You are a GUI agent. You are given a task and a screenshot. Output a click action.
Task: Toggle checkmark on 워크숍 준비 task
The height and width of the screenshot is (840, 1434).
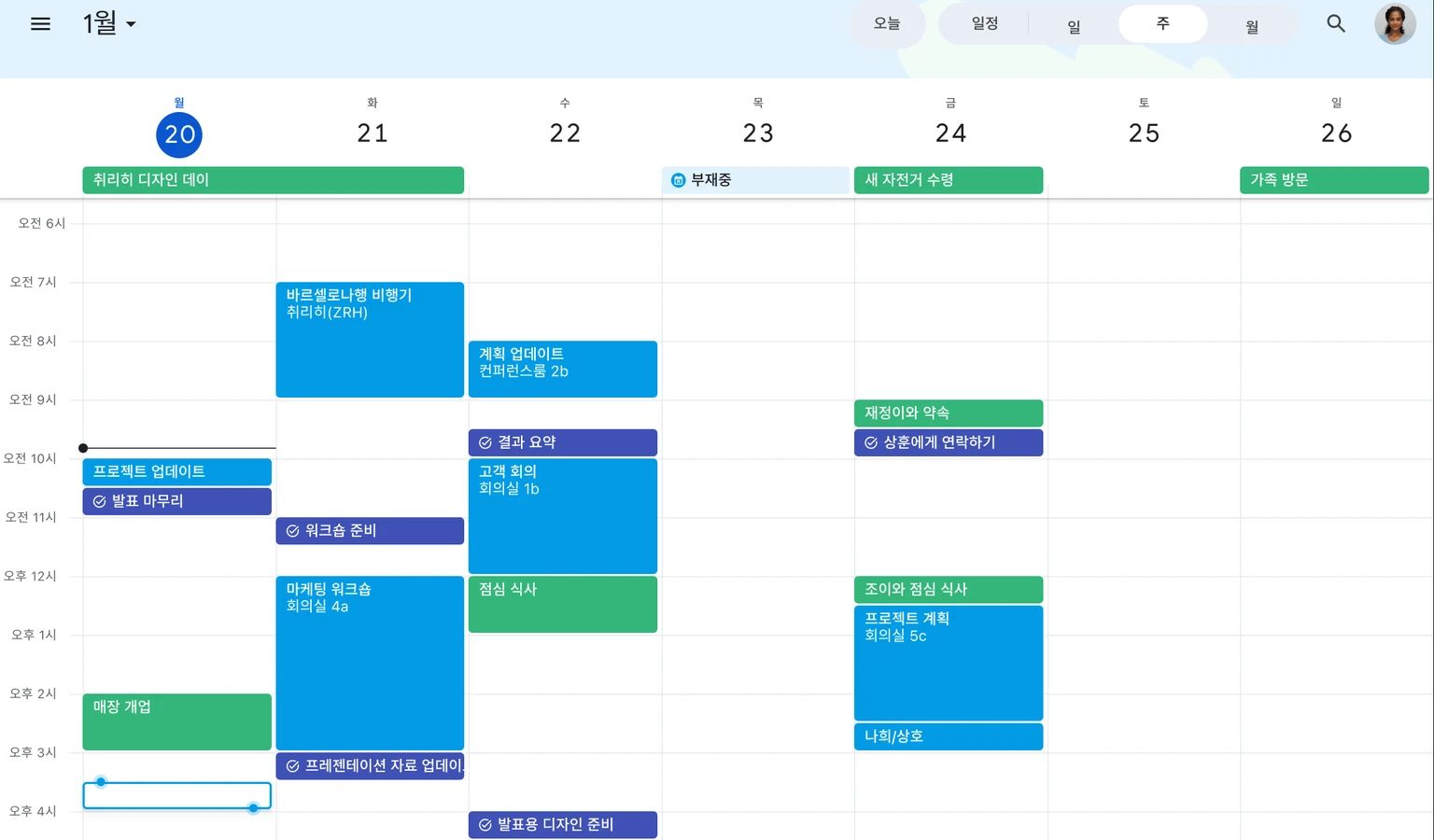pos(293,531)
